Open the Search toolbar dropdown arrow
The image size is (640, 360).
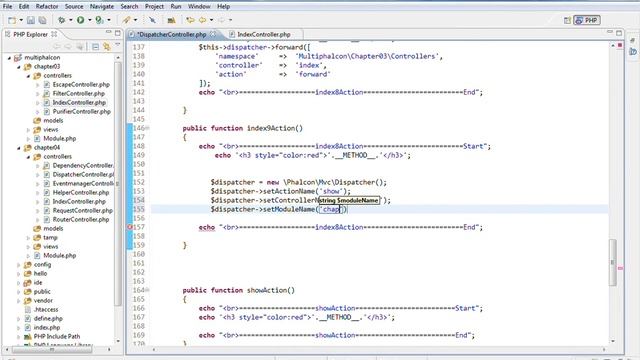coord(135,20)
